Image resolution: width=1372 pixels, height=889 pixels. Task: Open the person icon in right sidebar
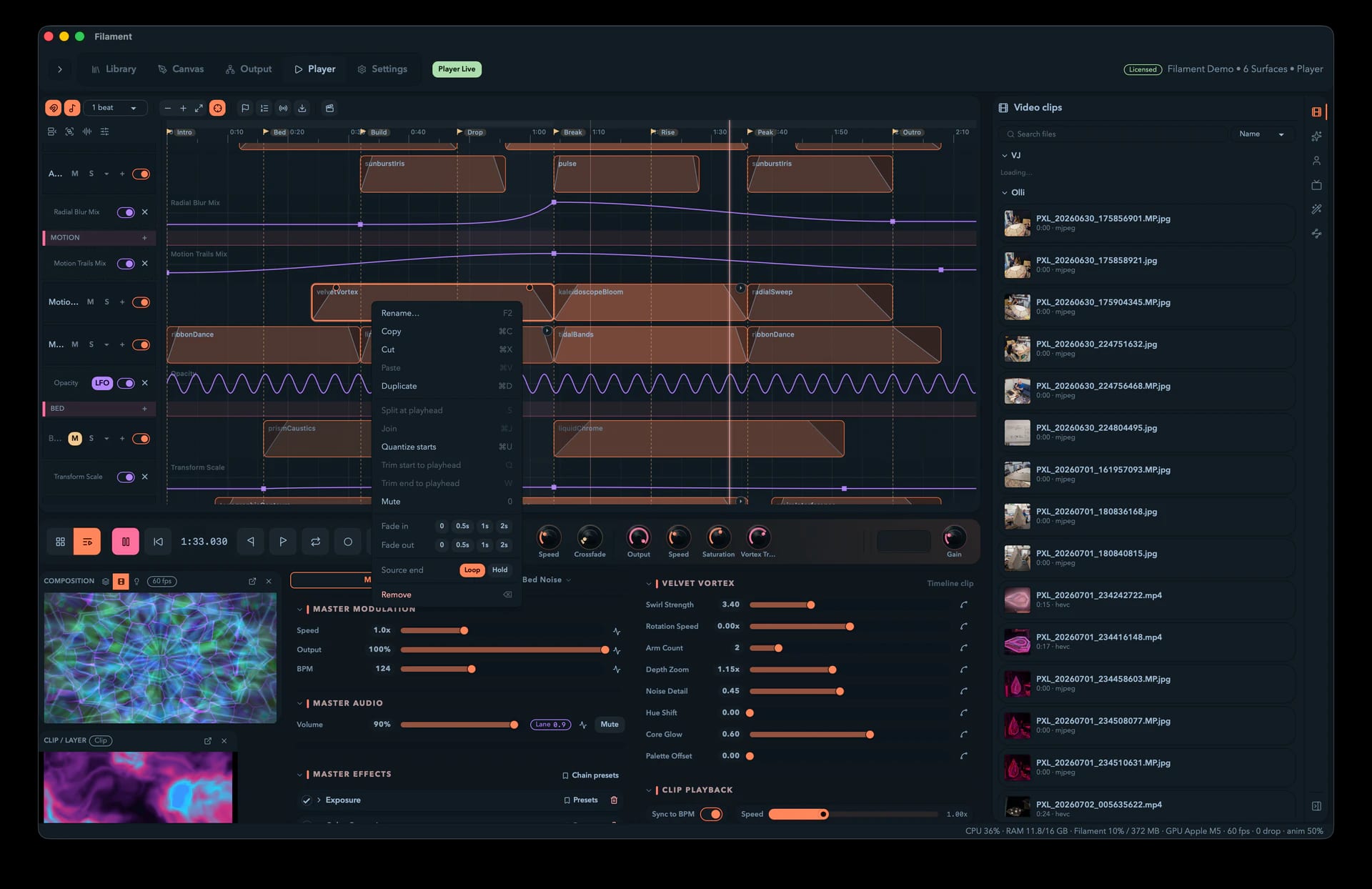1316,161
